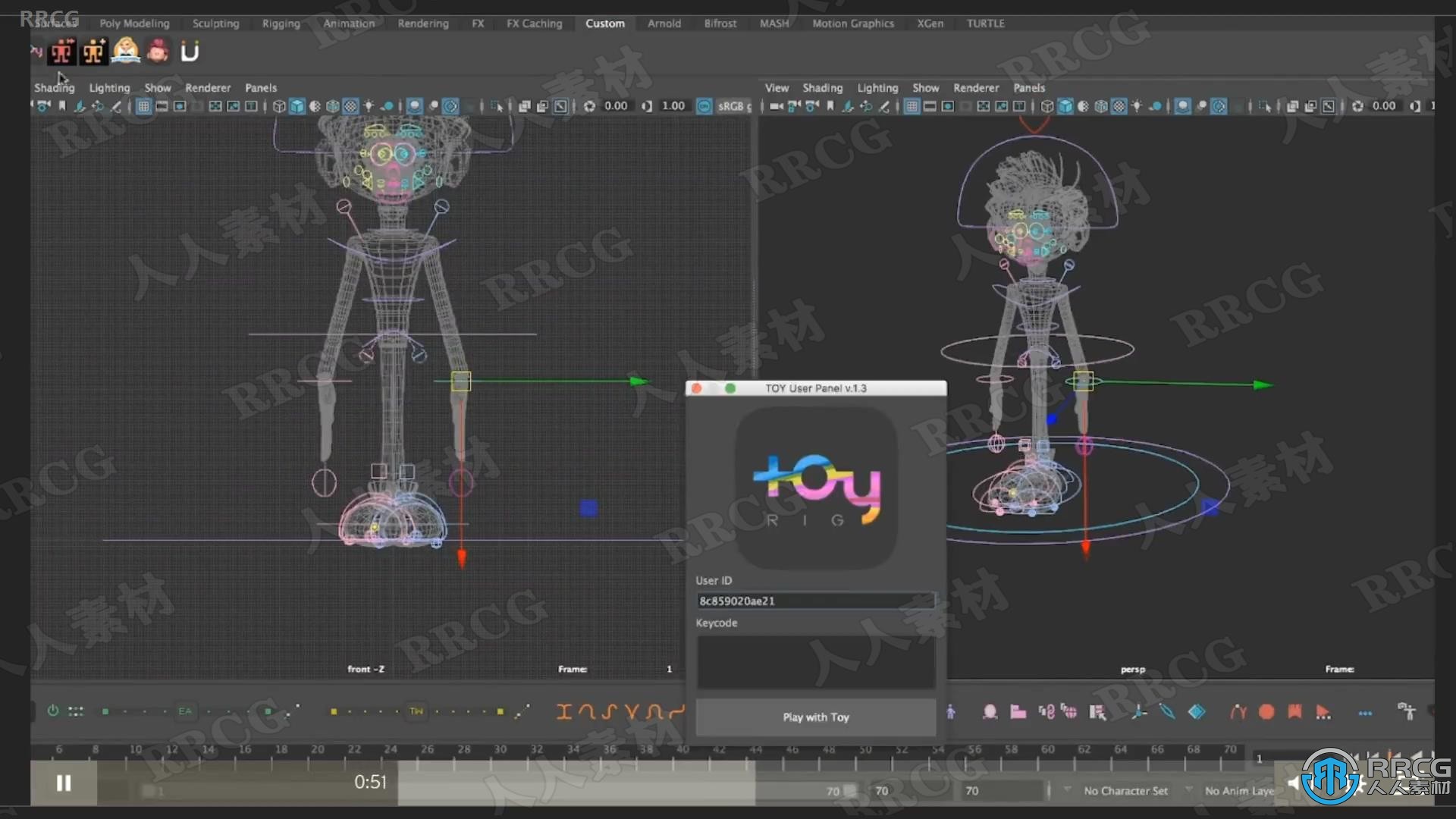Toggle grid display in persp viewport
This screenshot has height=819, width=1456.
click(x=912, y=106)
